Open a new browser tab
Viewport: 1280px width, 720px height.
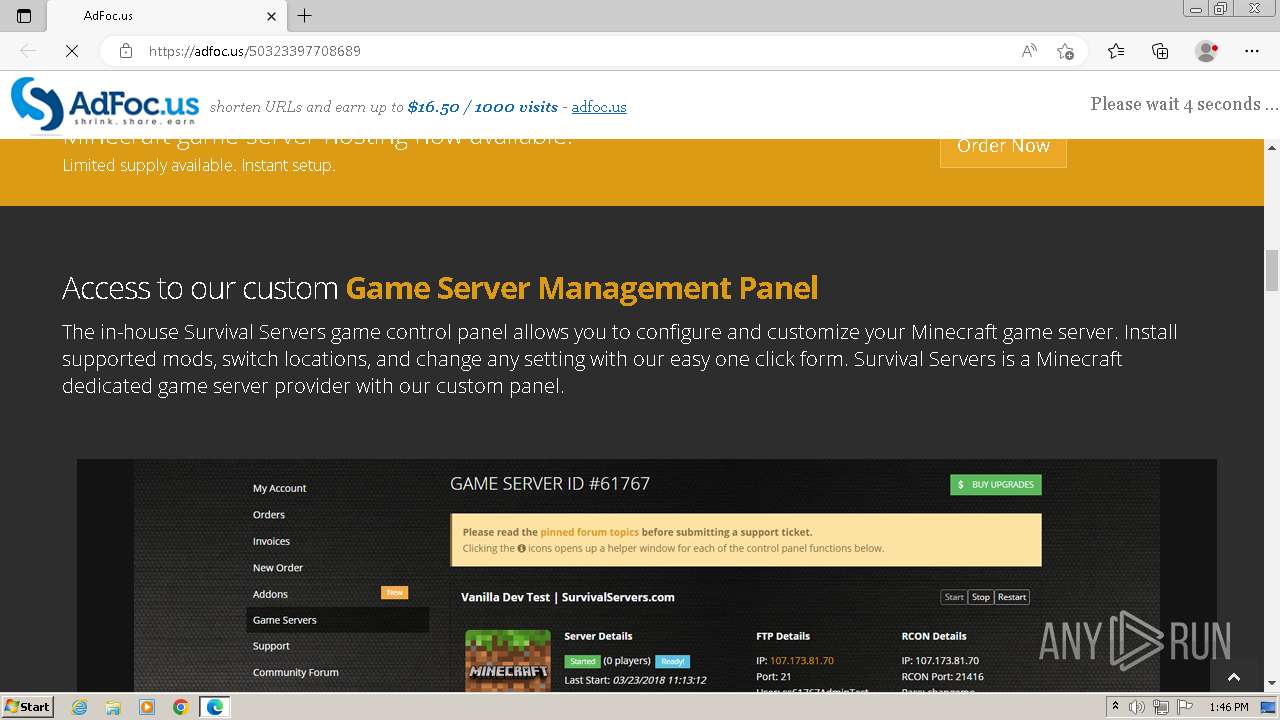pyautogui.click(x=305, y=15)
